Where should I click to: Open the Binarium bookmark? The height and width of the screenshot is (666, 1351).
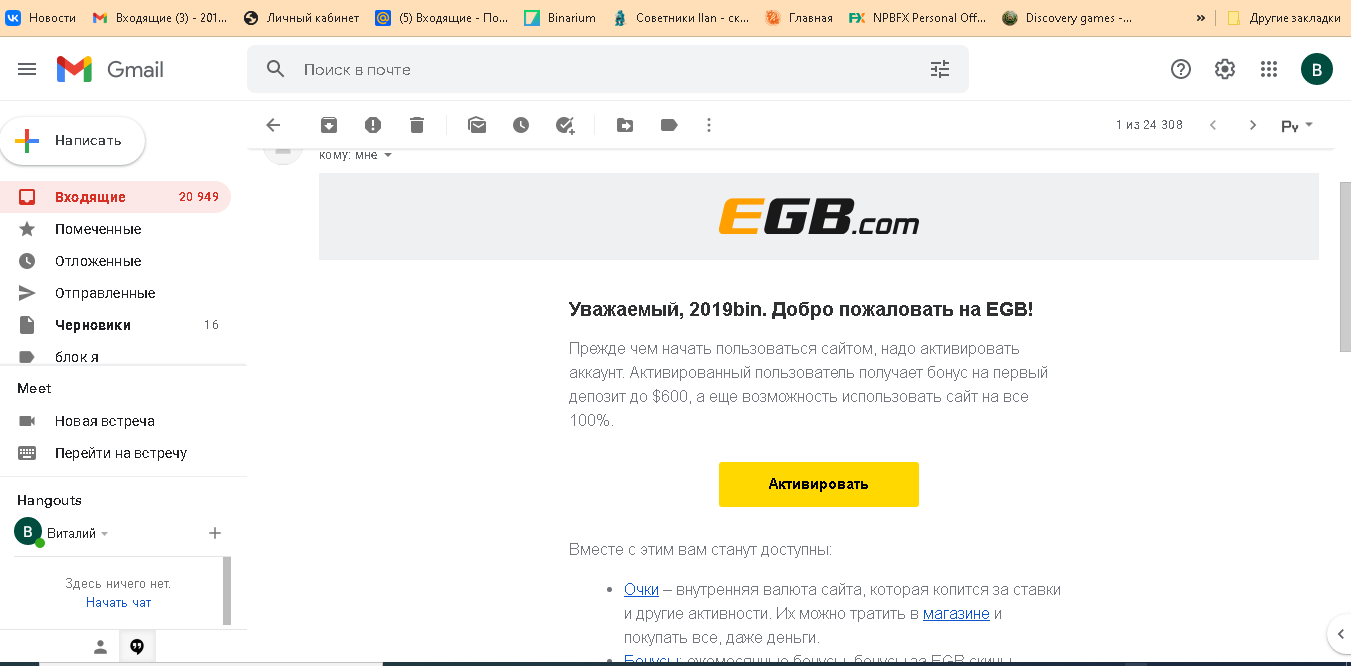coord(560,18)
